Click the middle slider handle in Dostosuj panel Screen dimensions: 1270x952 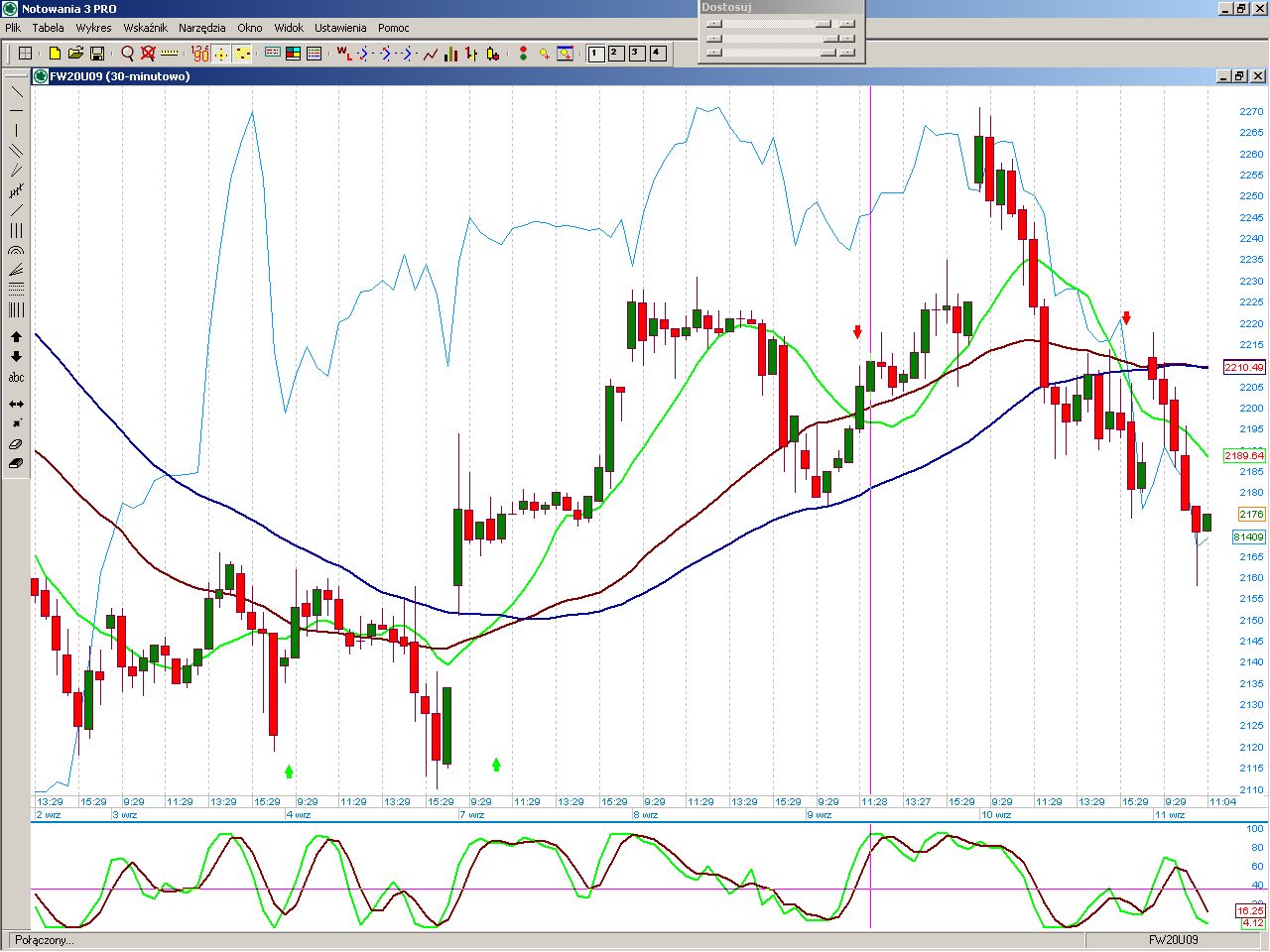tap(830, 38)
